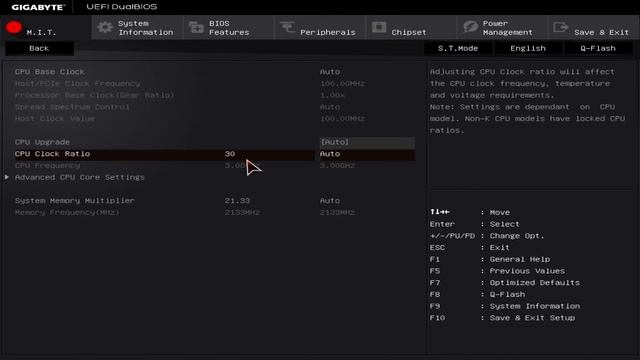
Task: Click the Power Management leaf icon
Action: (470, 27)
